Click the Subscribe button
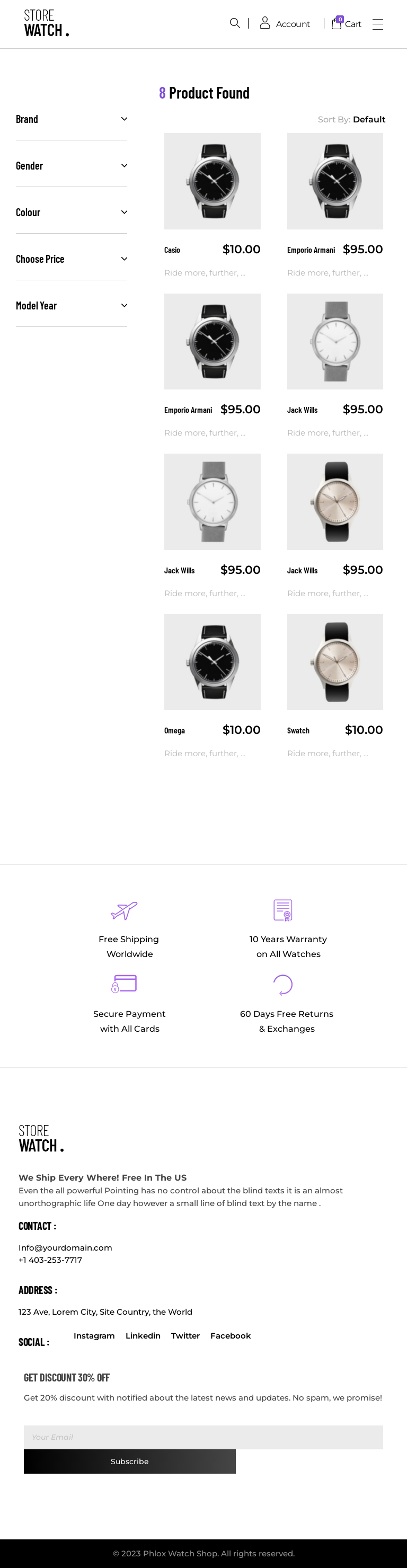Viewport: 407px width, 1568px height. (x=130, y=1461)
